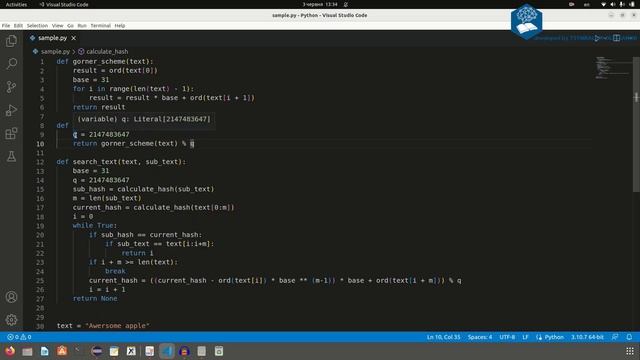Open LibreOffice Writer document icon in dock
Image resolution: width=640 pixels, height=360 pixels.
coord(44,351)
